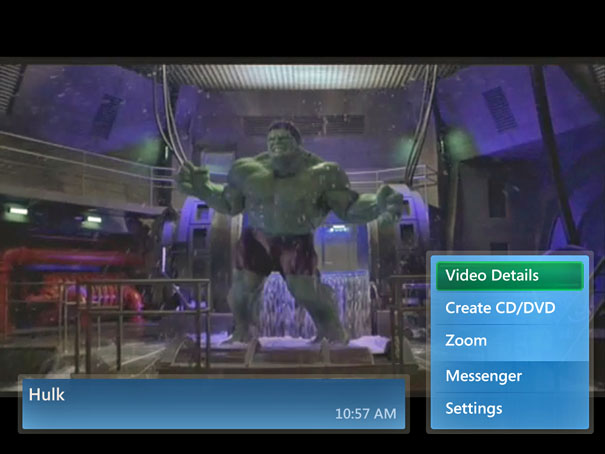This screenshot has height=454, width=605.
Task: Click the empty middle of the info bar
Action: pos(200,404)
